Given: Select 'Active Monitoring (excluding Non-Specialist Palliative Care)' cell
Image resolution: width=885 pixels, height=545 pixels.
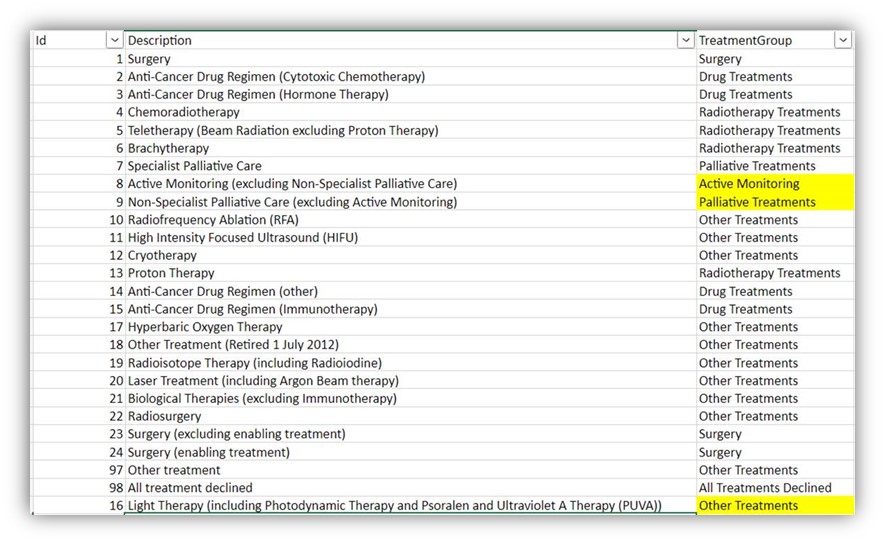Looking at the screenshot, I should (x=410, y=184).
